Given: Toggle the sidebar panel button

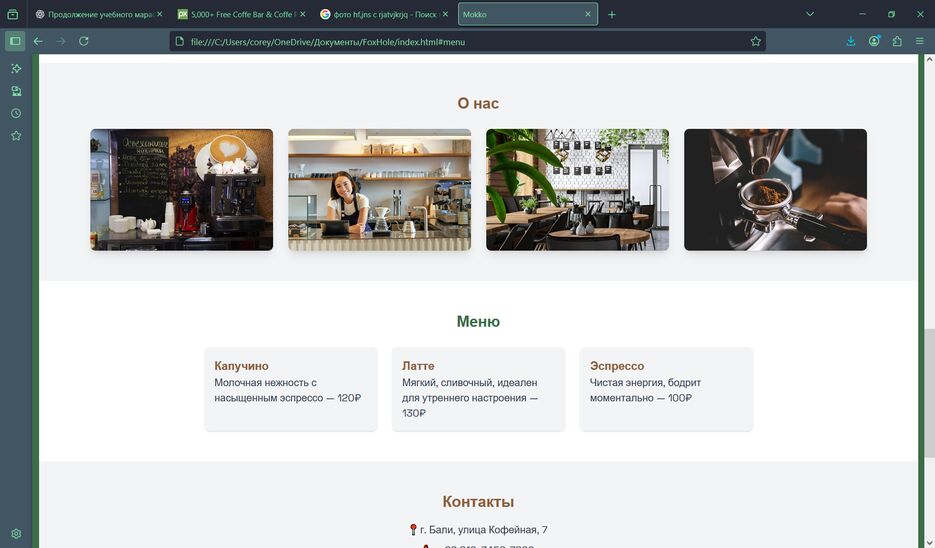Looking at the screenshot, I should coord(16,41).
